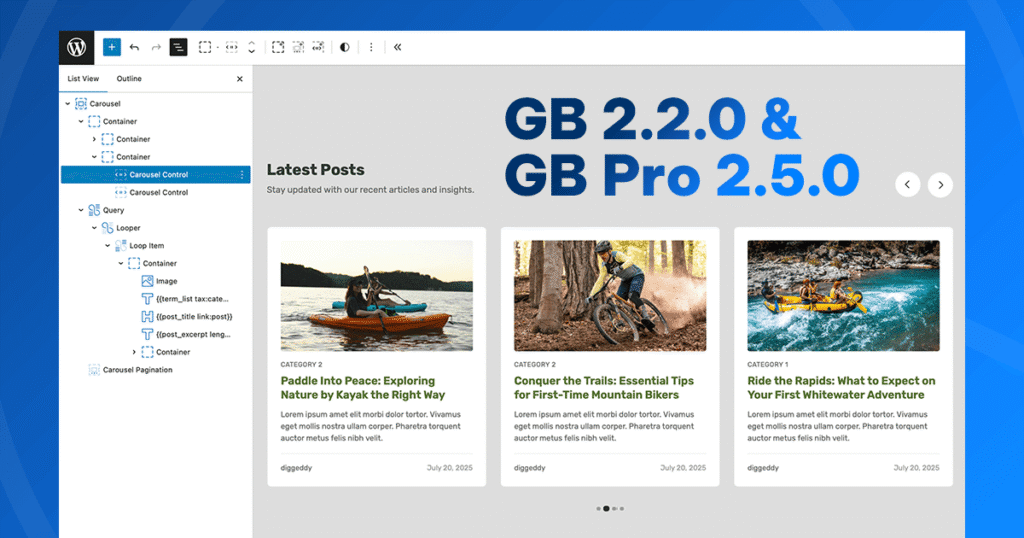Collapse the Carousel tree item

point(68,104)
